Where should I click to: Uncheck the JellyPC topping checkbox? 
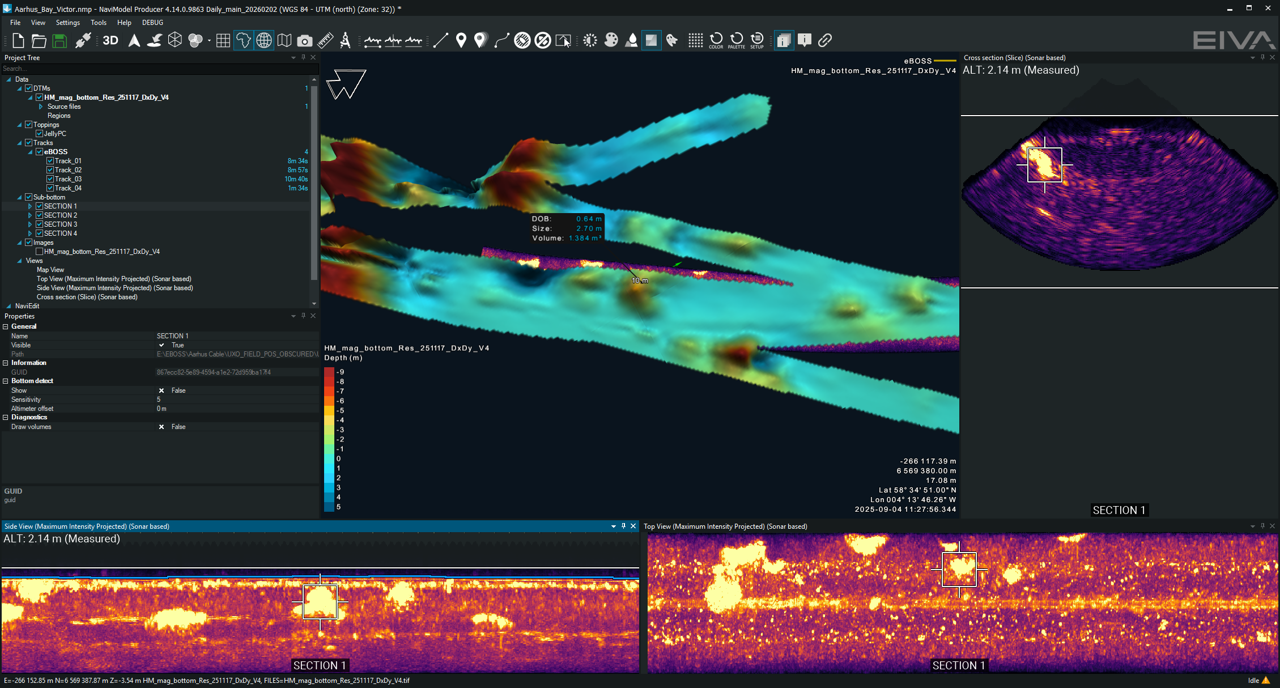click(x=39, y=134)
